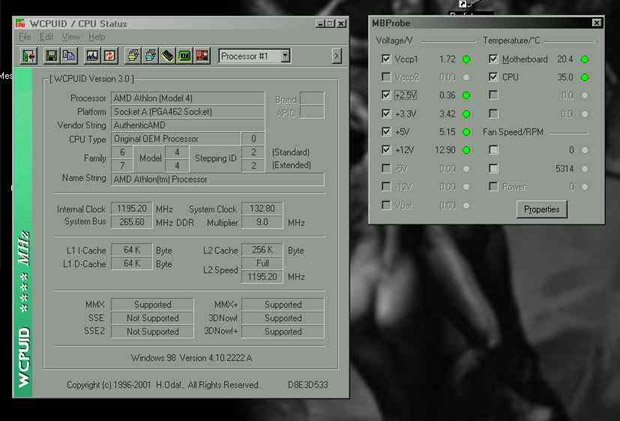
Task: Click the SSE2 Not Supported field
Action: 152,331
